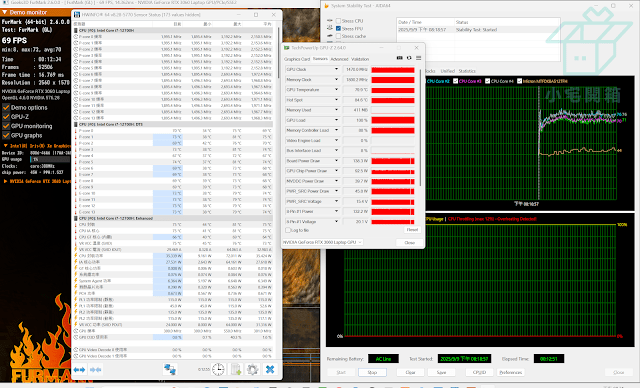640x388 pixels.
Task: Switch to Statistics tab in AIDA64
Action: 467,71
